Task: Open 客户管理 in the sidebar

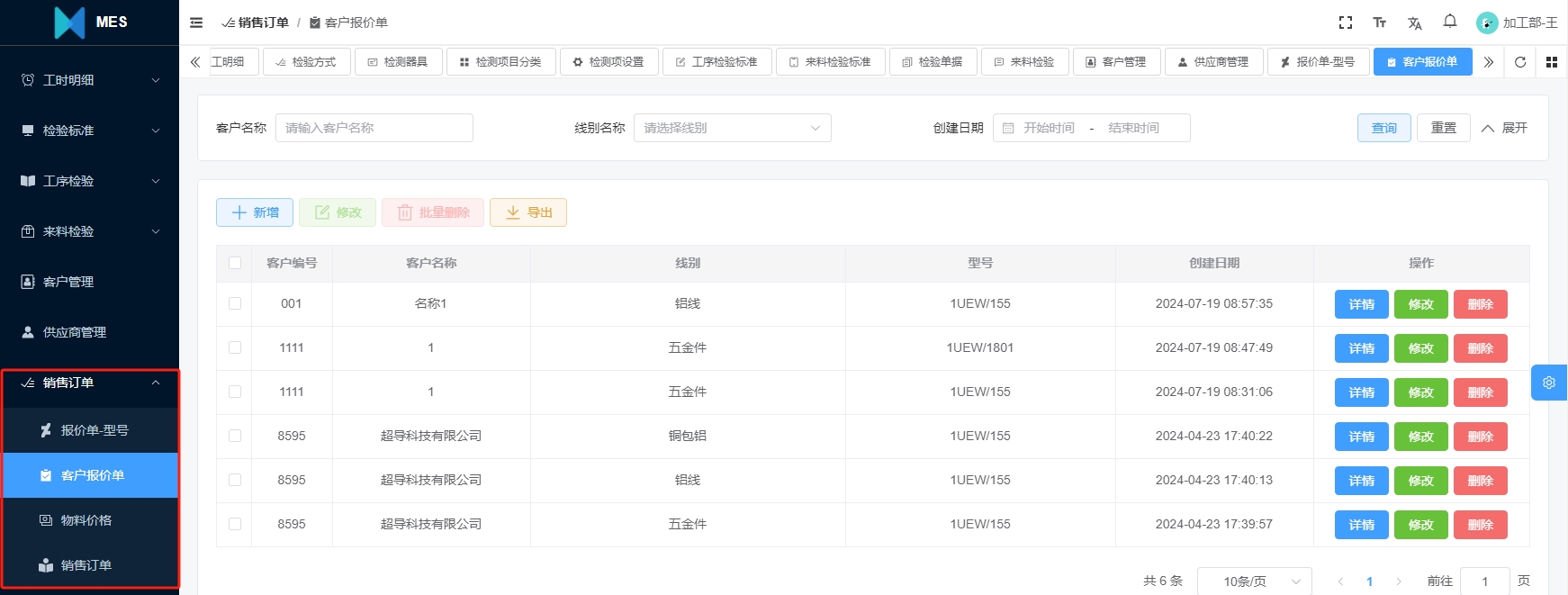Action: 89,282
